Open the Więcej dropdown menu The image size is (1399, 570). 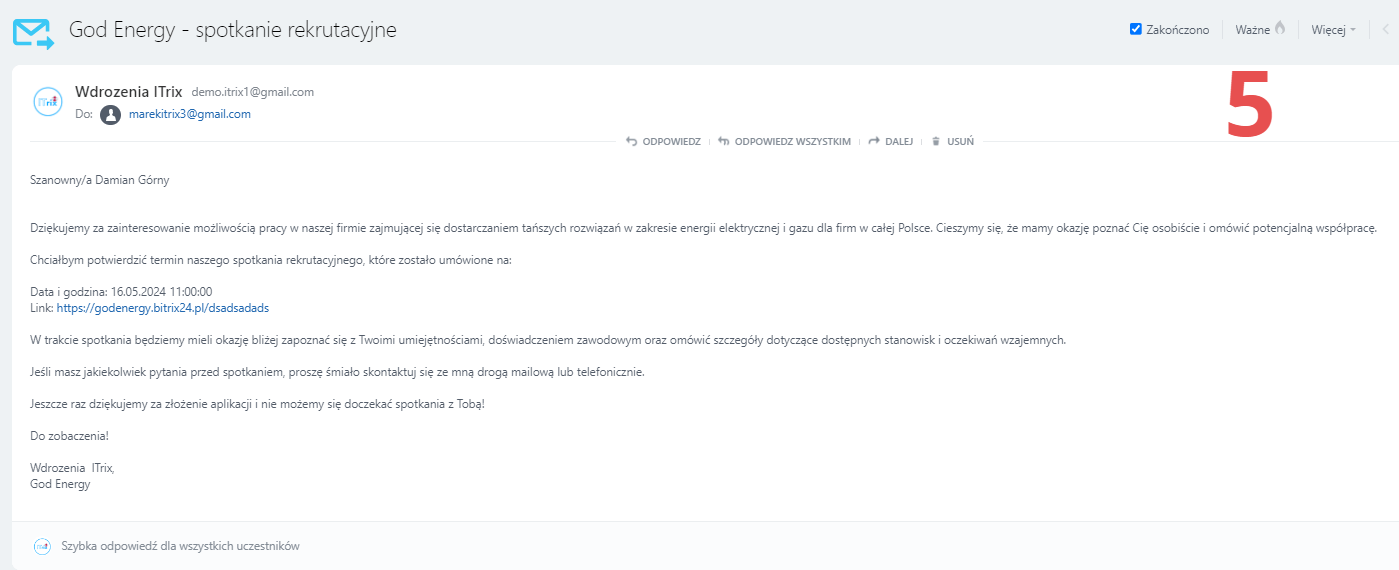(x=1333, y=30)
